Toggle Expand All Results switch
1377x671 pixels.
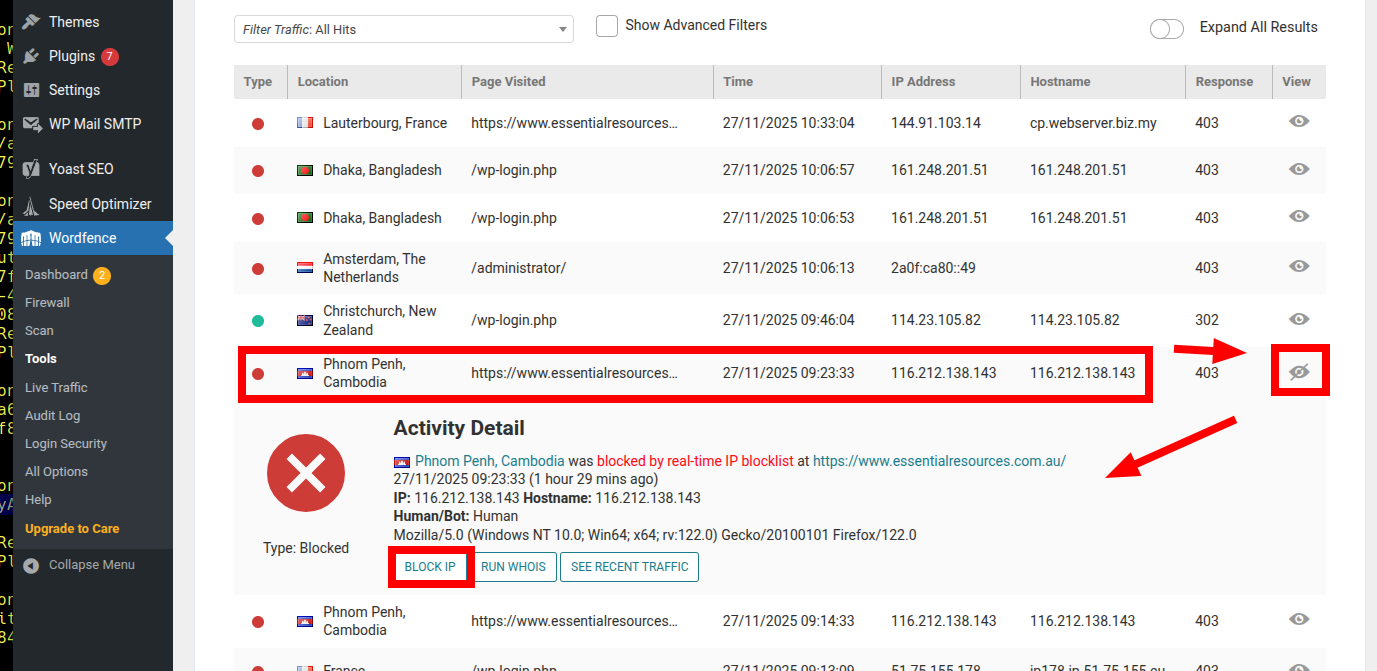1167,28
